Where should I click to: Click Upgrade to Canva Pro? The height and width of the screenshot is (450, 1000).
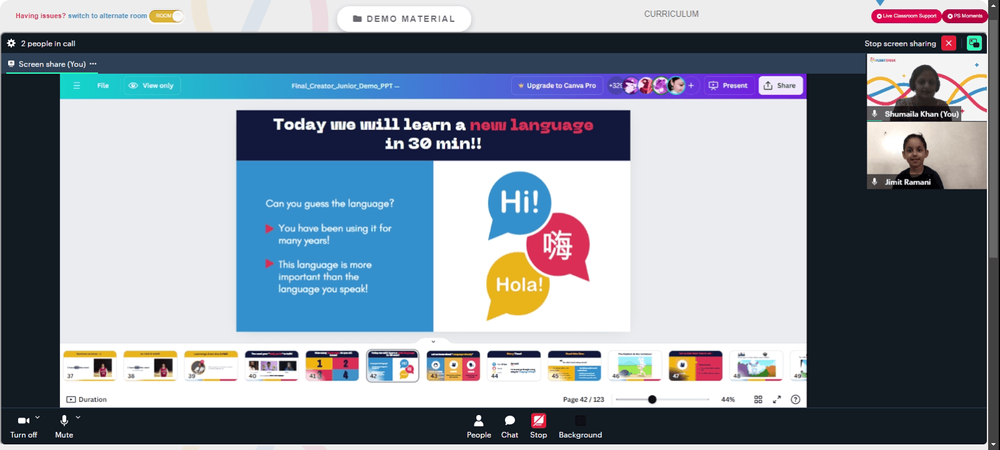(x=557, y=85)
